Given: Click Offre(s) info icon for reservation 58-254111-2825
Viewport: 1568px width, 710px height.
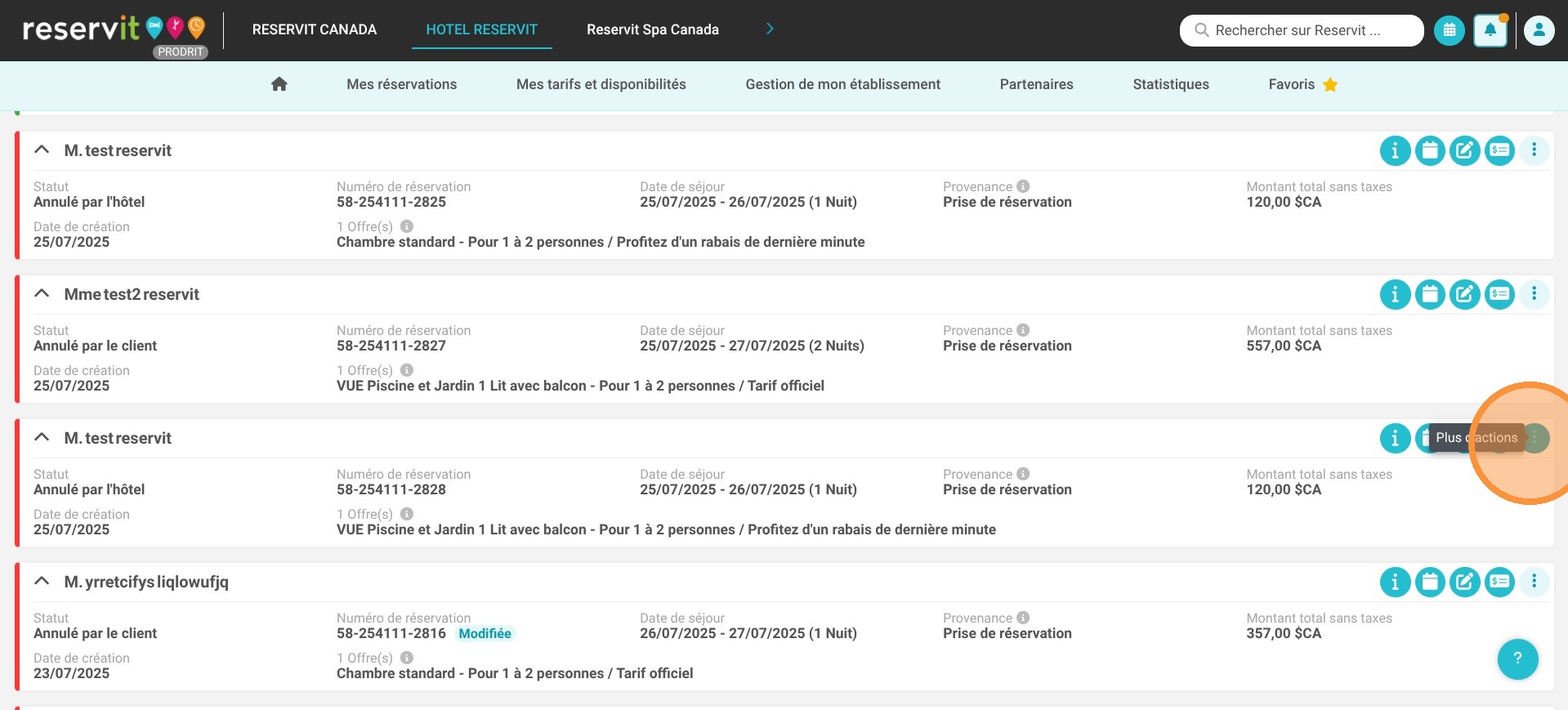Looking at the screenshot, I should coord(407,226).
